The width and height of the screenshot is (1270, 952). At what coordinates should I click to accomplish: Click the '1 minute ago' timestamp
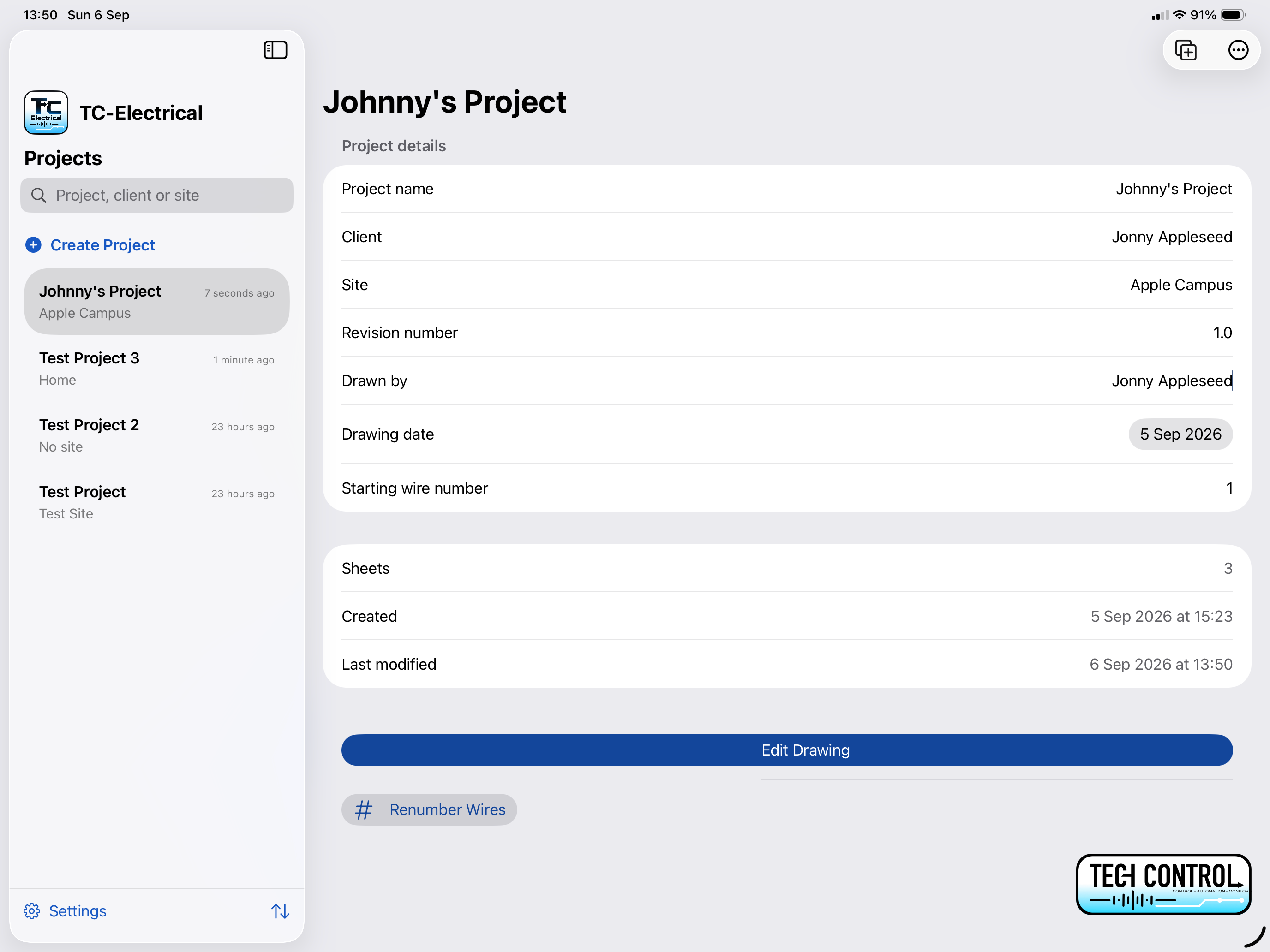(244, 360)
